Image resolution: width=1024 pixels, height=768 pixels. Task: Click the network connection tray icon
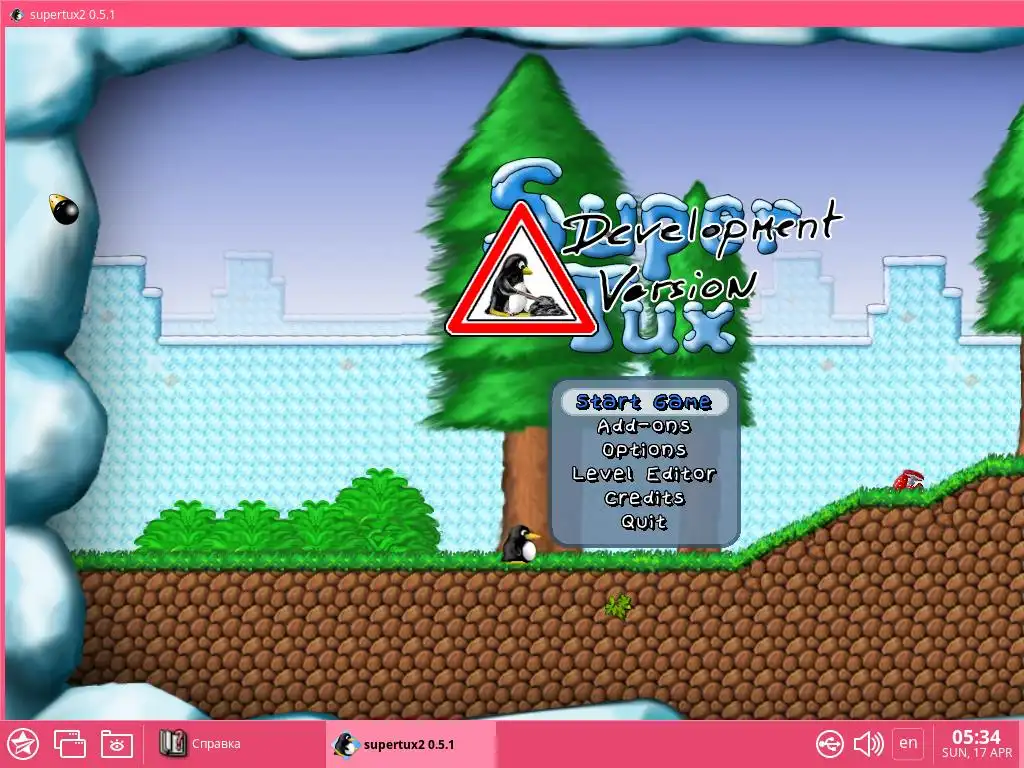[829, 744]
